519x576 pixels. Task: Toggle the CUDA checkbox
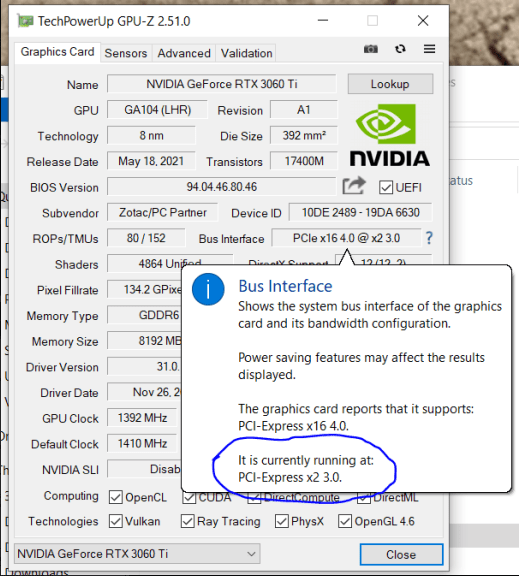[190, 498]
